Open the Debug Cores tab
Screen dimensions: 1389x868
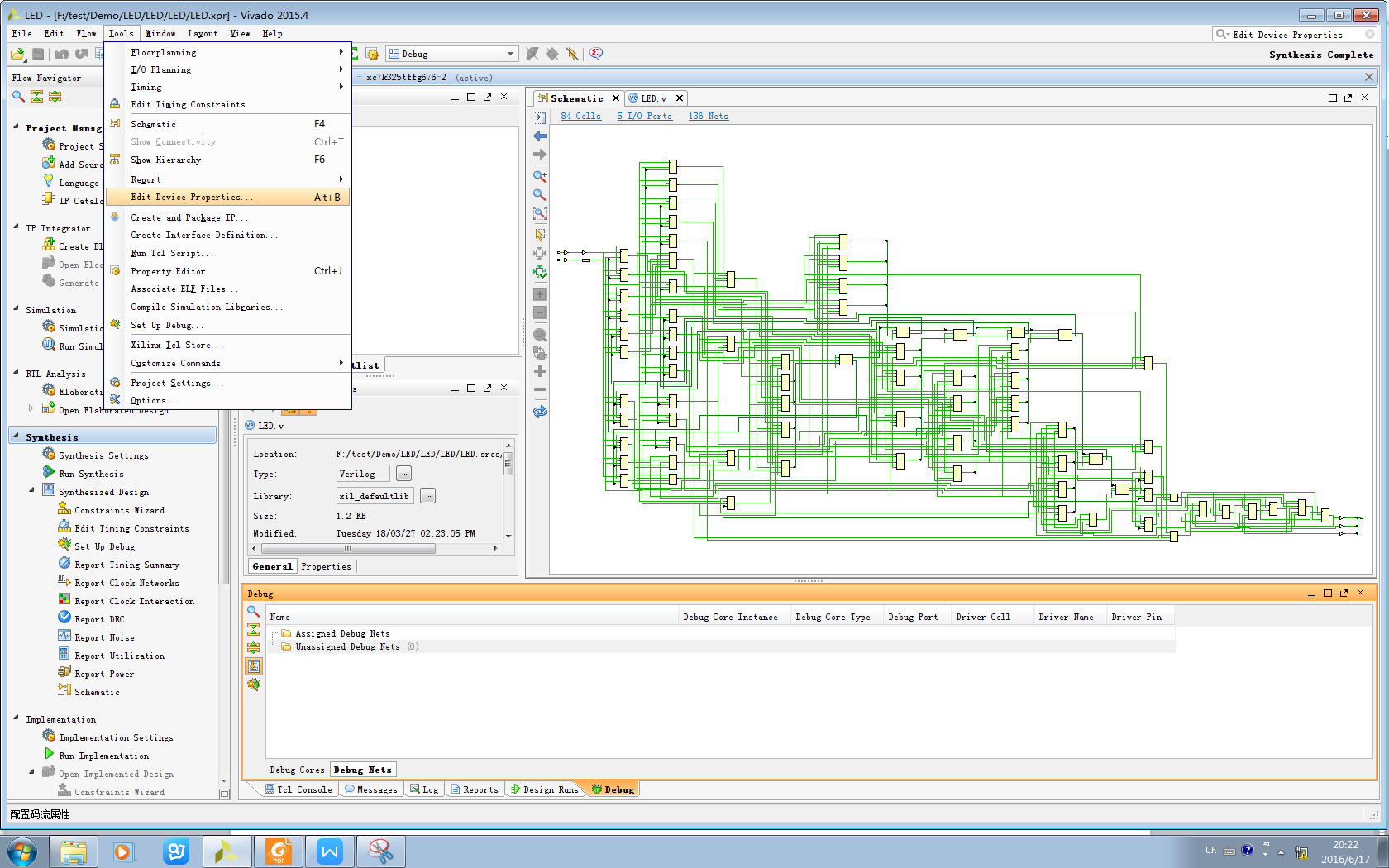pos(297,770)
